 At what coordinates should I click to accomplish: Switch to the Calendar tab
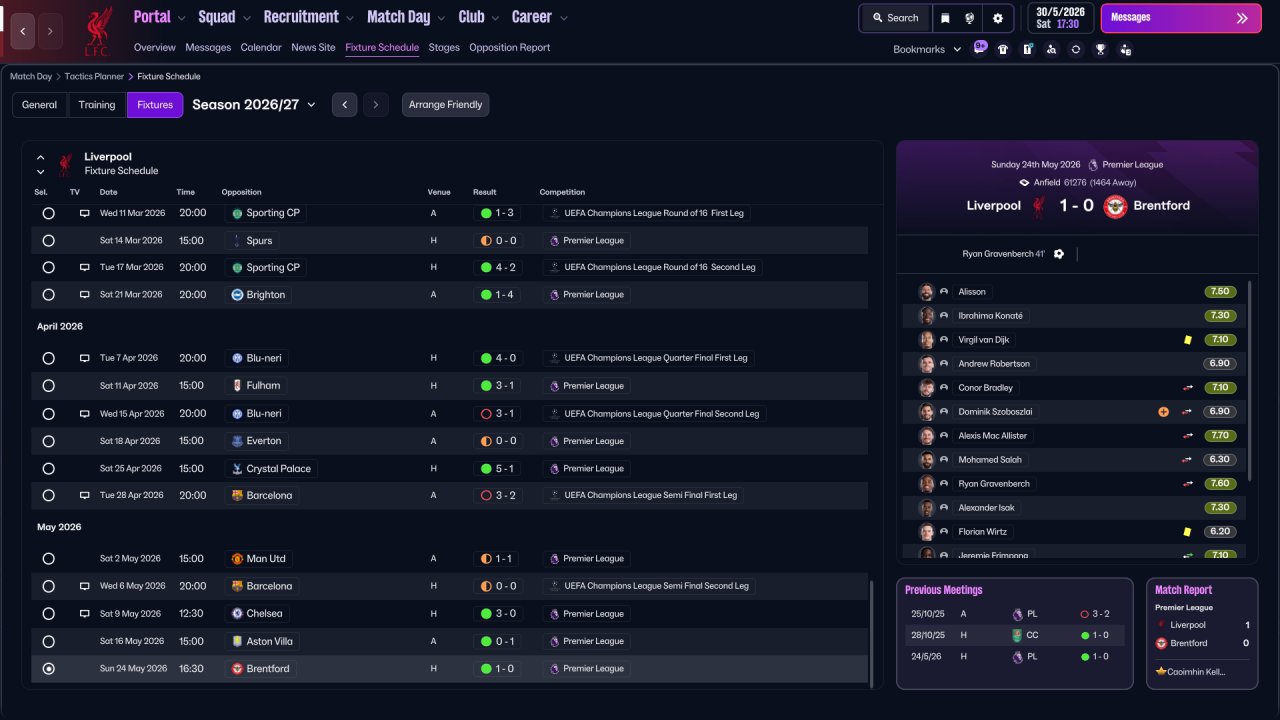coord(261,48)
